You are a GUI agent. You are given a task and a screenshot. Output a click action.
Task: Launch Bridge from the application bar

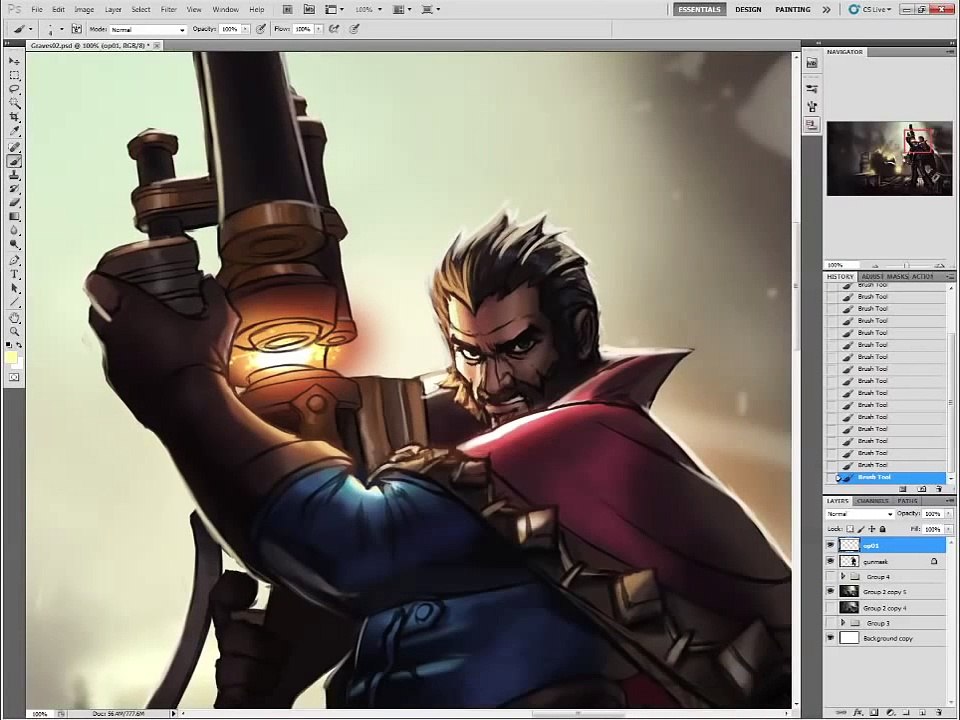click(288, 9)
